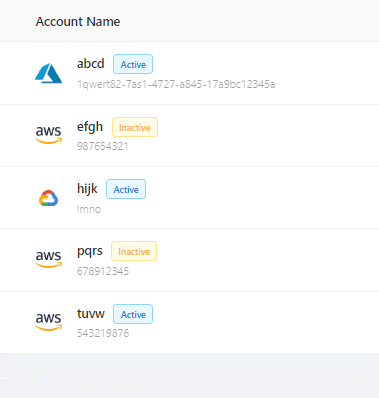Screen dimensions: 379x398
Task: Click the Google Cloud logo beside hijk
Action: click(x=49, y=198)
